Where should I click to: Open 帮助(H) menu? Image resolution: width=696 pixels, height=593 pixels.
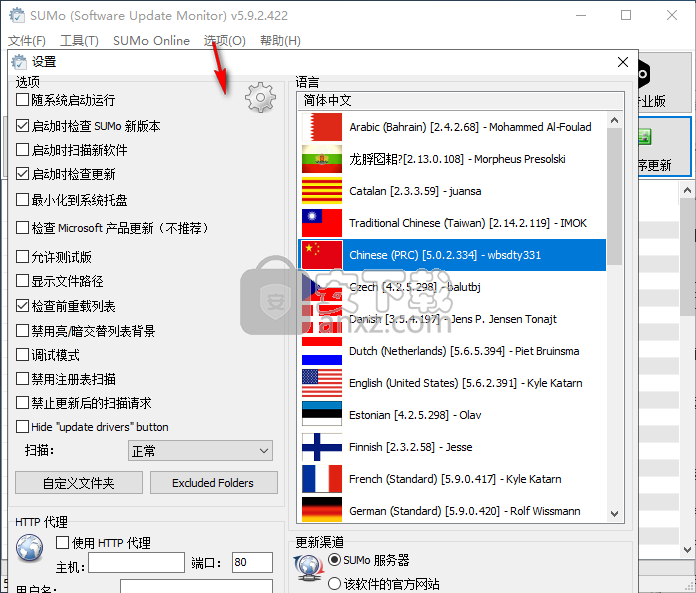point(280,41)
